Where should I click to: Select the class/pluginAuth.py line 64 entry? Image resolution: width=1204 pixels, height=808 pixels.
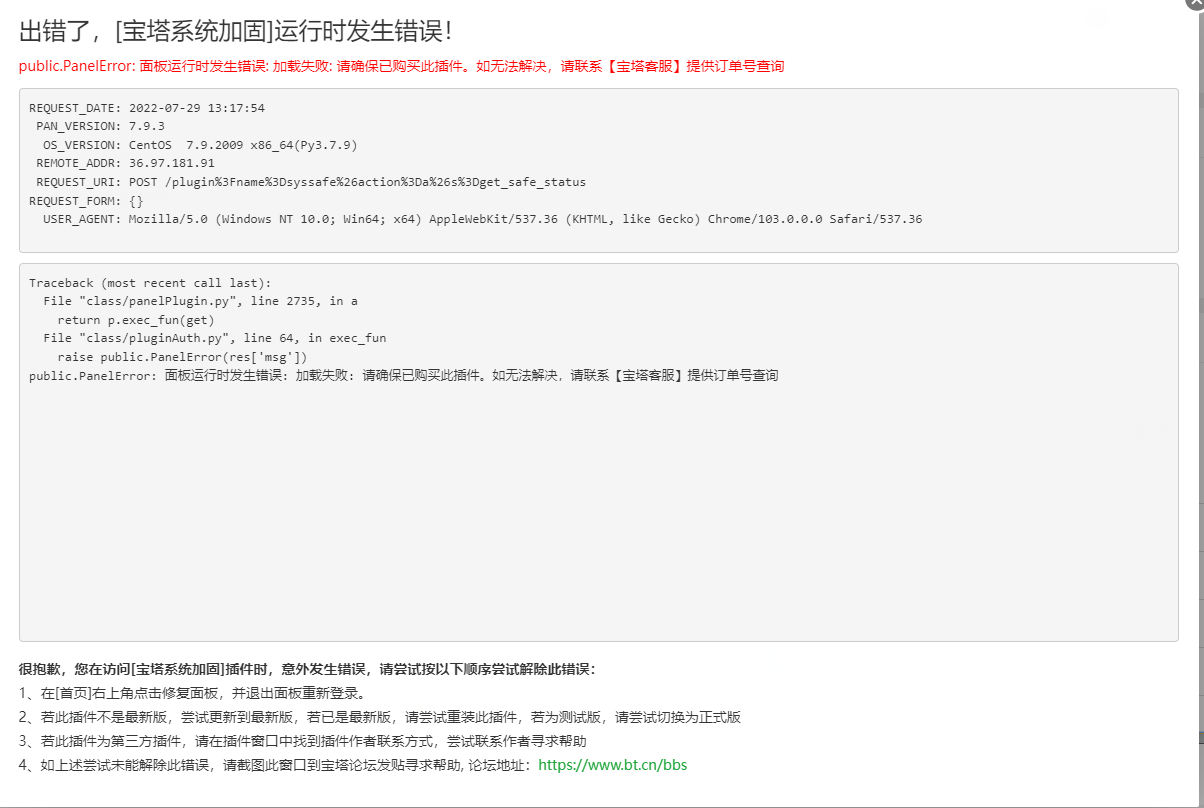click(214, 338)
